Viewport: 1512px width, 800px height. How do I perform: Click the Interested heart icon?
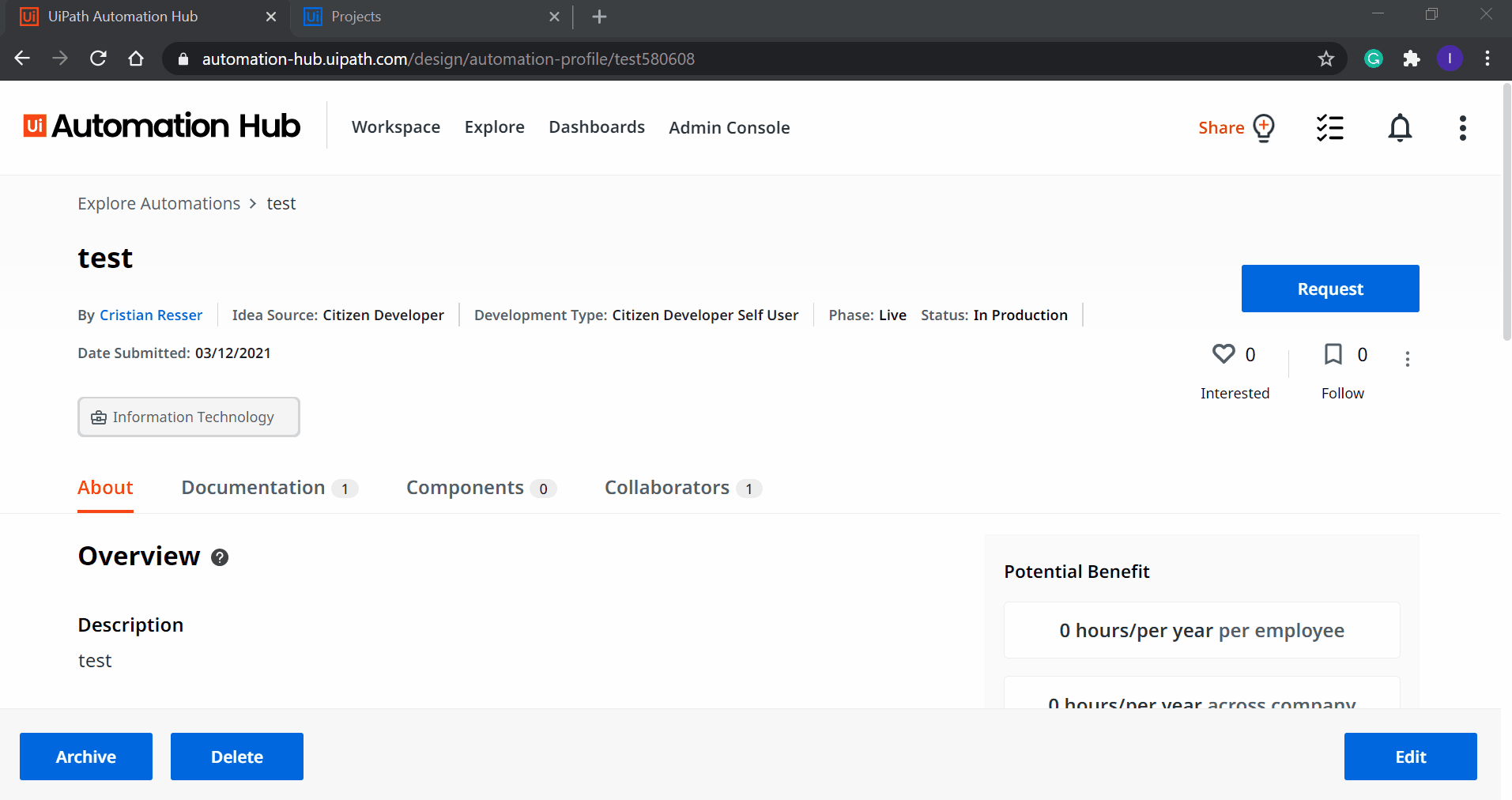pos(1224,353)
